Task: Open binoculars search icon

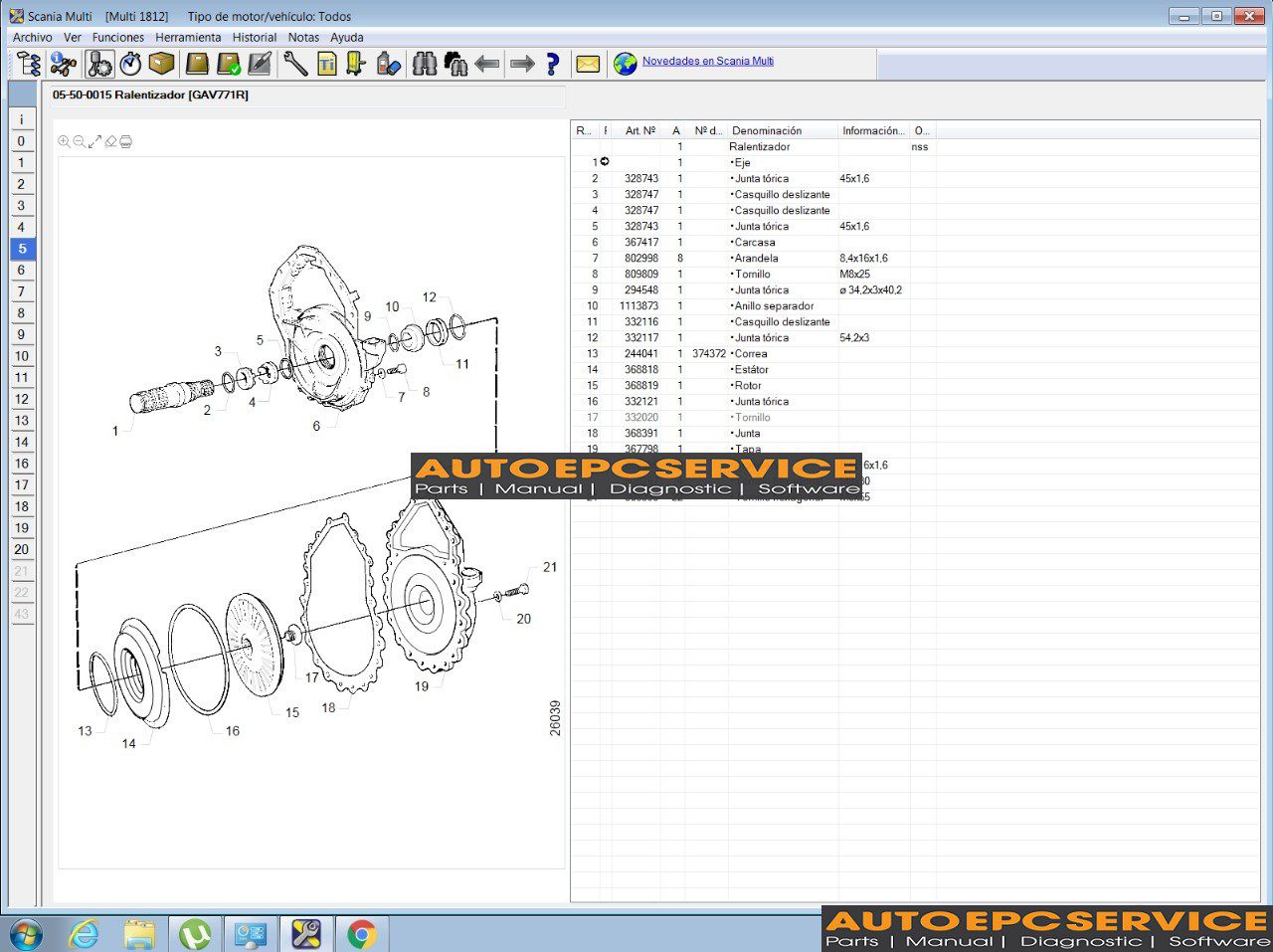Action: [425, 65]
